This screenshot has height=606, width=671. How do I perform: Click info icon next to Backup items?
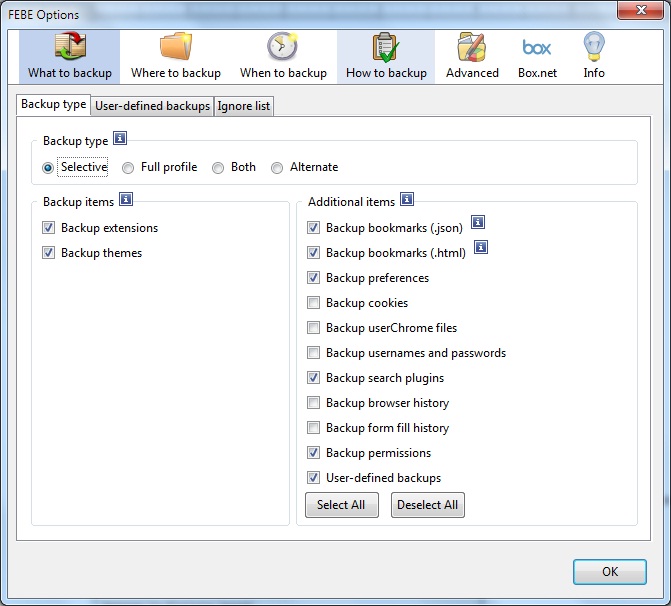[x=126, y=199]
